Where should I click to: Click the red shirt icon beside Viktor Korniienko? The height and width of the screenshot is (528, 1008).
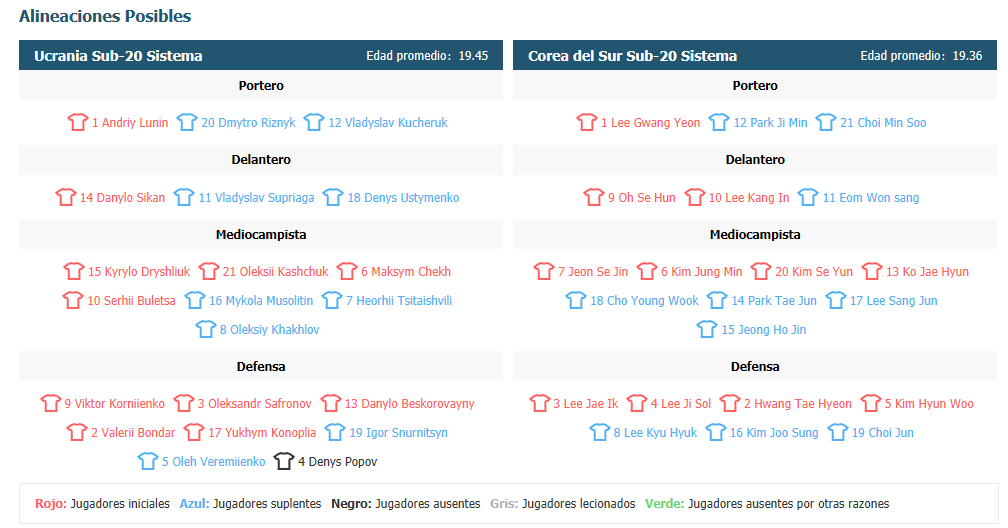click(x=50, y=403)
